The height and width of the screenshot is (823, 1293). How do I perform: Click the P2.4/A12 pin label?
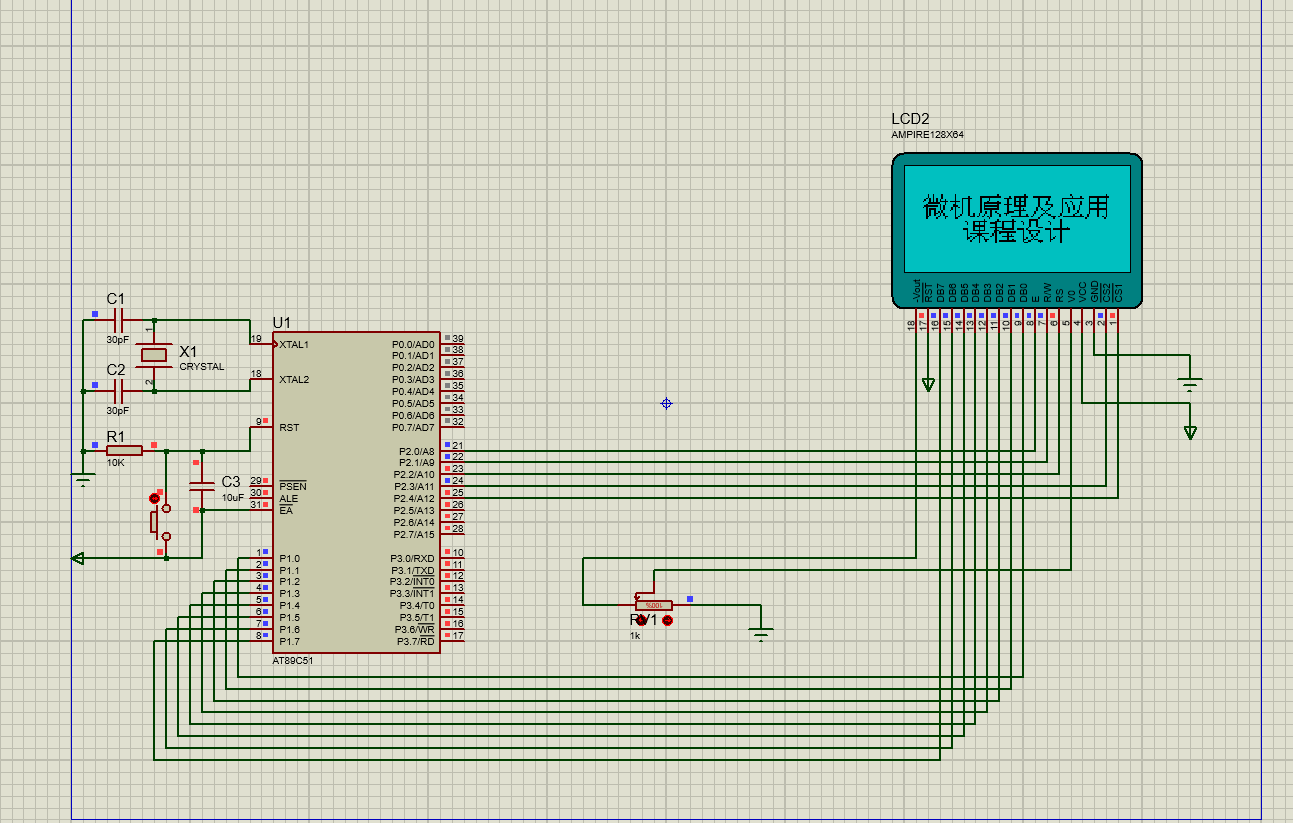414,498
